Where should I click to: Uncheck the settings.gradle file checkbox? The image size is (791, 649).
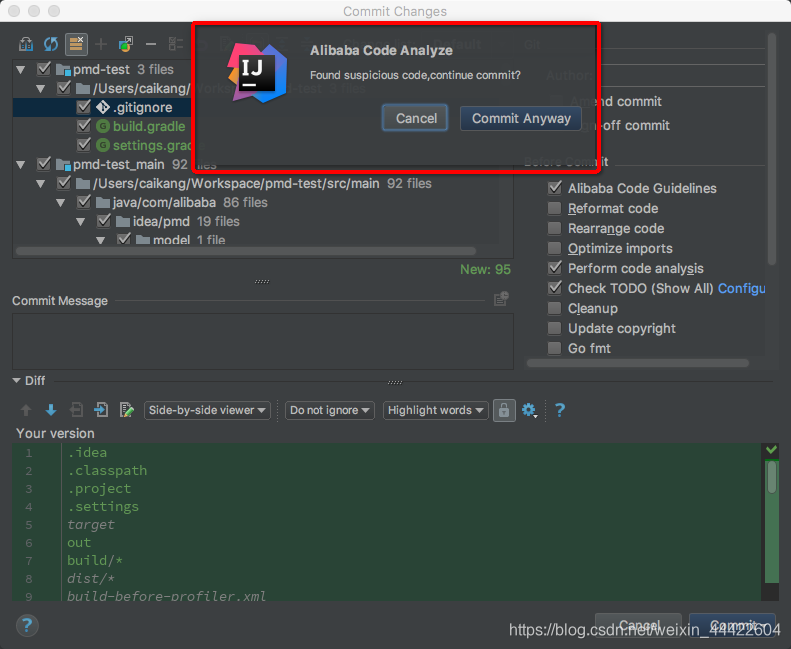coord(84,145)
